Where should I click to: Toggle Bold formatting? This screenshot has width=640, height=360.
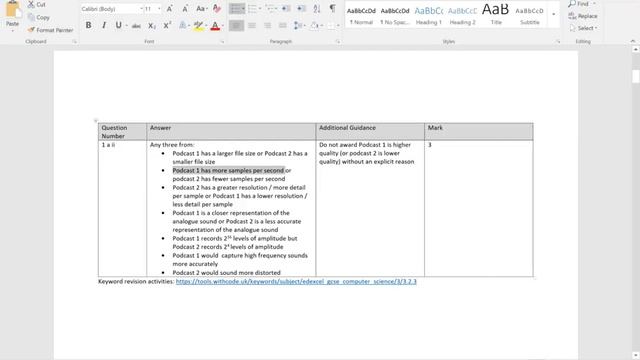(x=88, y=25)
